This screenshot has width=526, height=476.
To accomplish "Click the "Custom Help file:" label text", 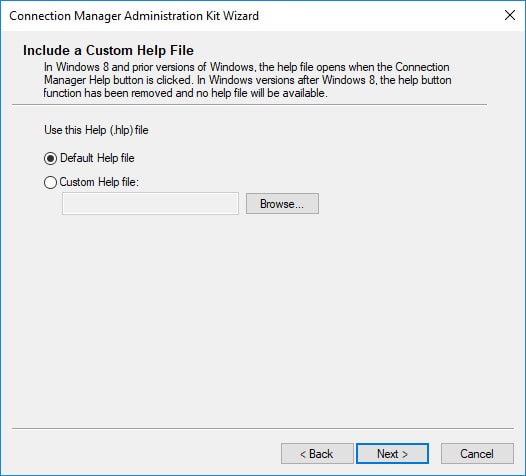I will (x=99, y=182).
